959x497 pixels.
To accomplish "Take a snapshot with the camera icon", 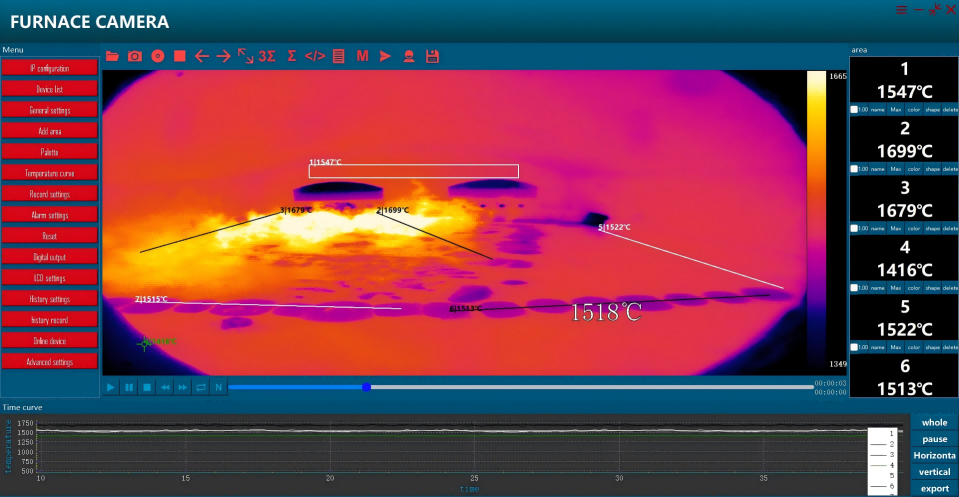I will click(135, 56).
